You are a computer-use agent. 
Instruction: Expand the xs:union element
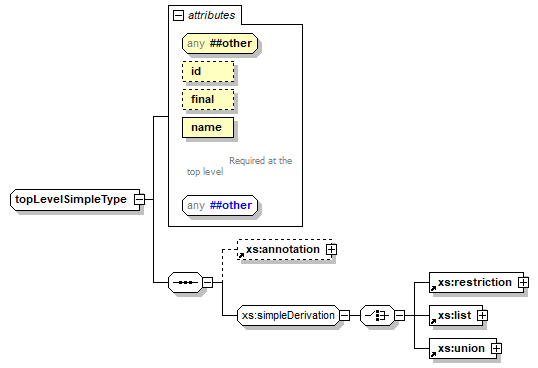tap(496, 348)
